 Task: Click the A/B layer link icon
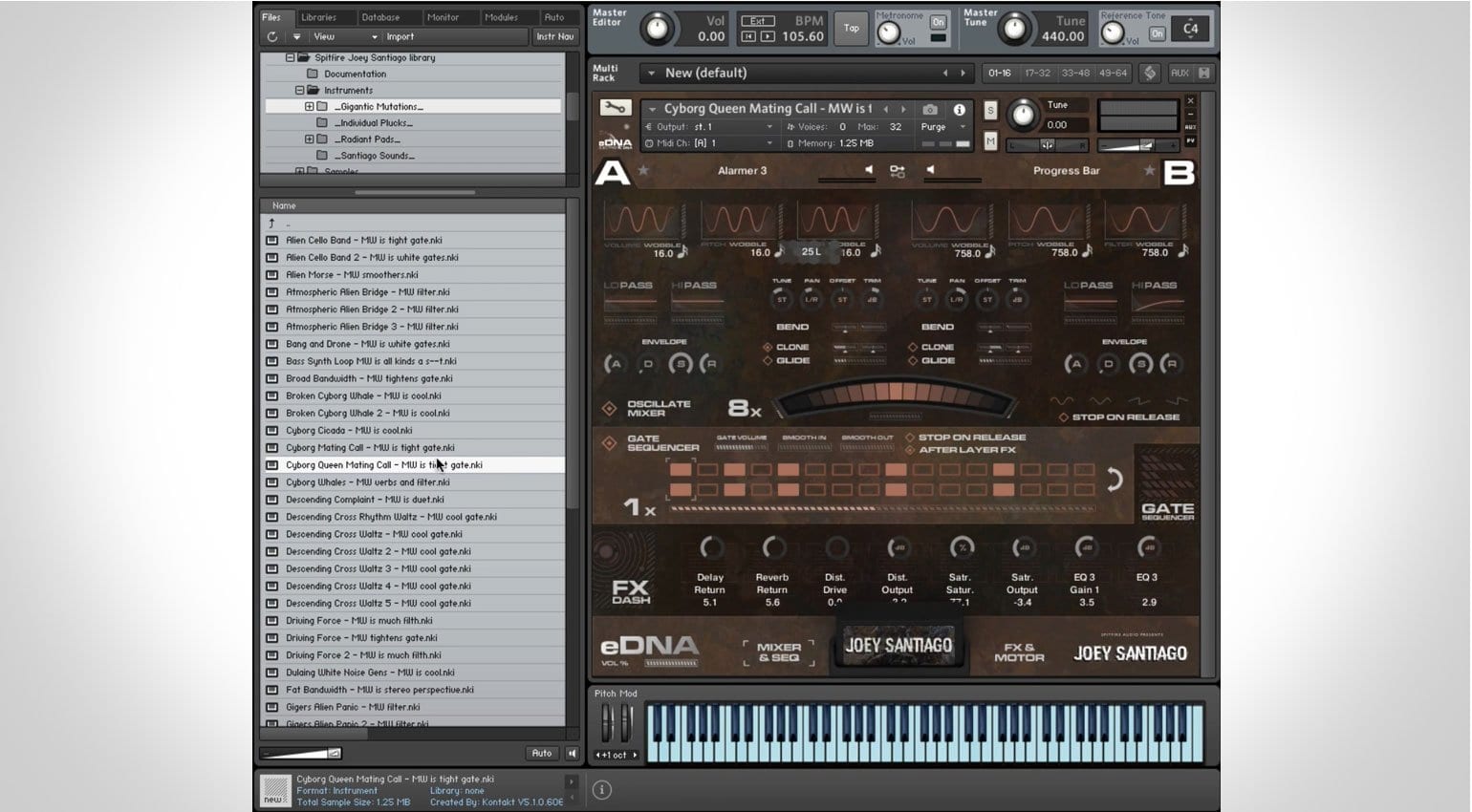897,171
